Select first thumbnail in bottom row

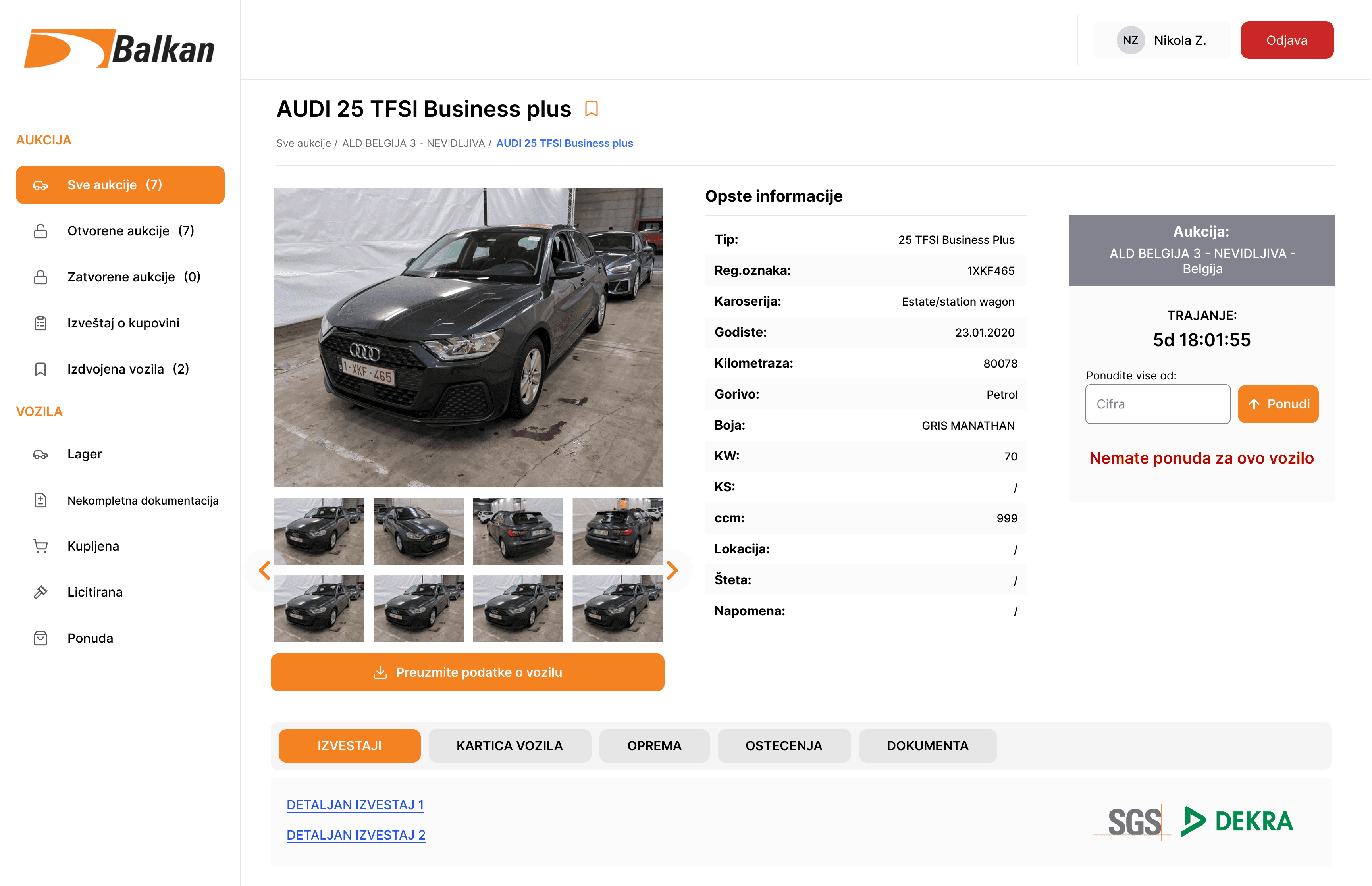click(x=319, y=609)
